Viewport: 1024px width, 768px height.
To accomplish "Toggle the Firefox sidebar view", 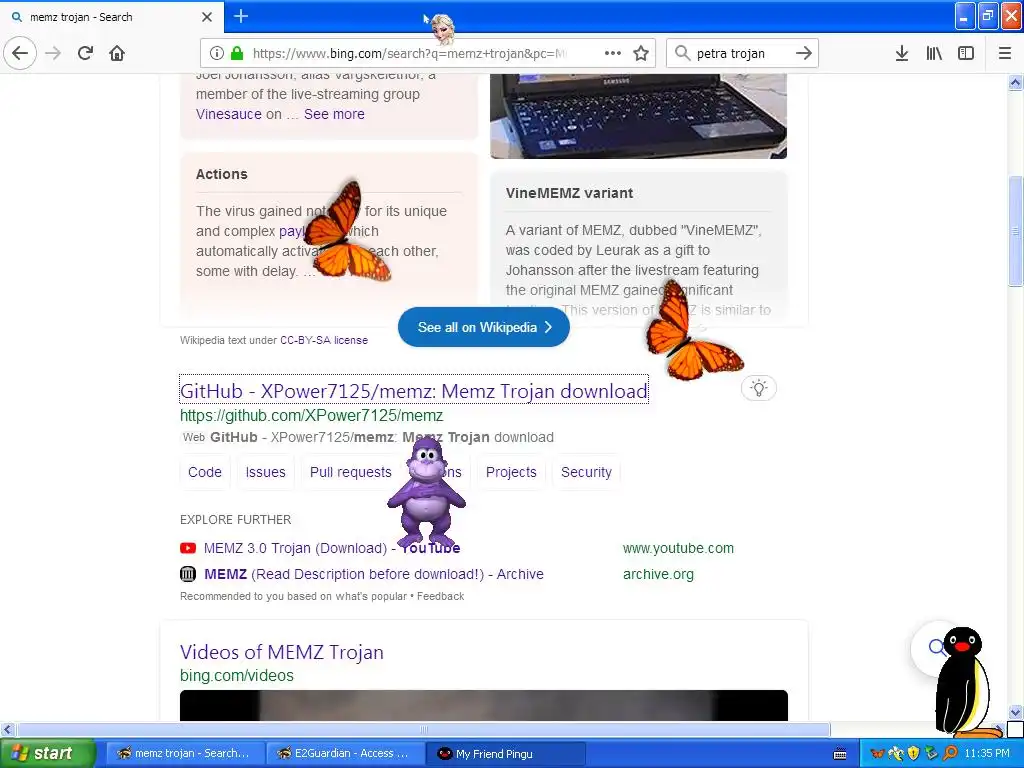I will 966,53.
